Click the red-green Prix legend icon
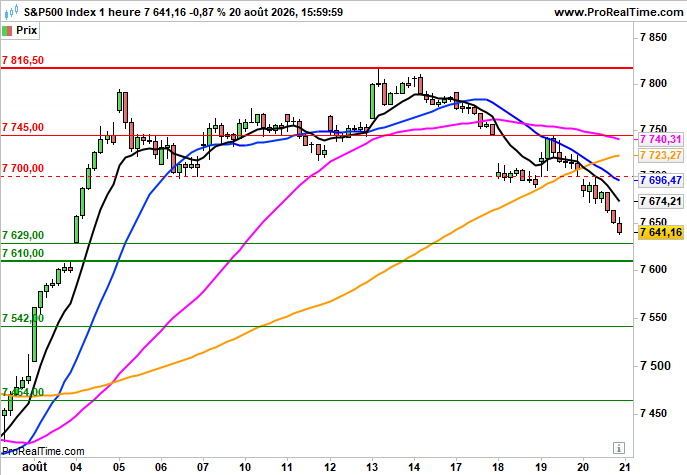Viewport: 687px width, 475px height. (x=7, y=31)
